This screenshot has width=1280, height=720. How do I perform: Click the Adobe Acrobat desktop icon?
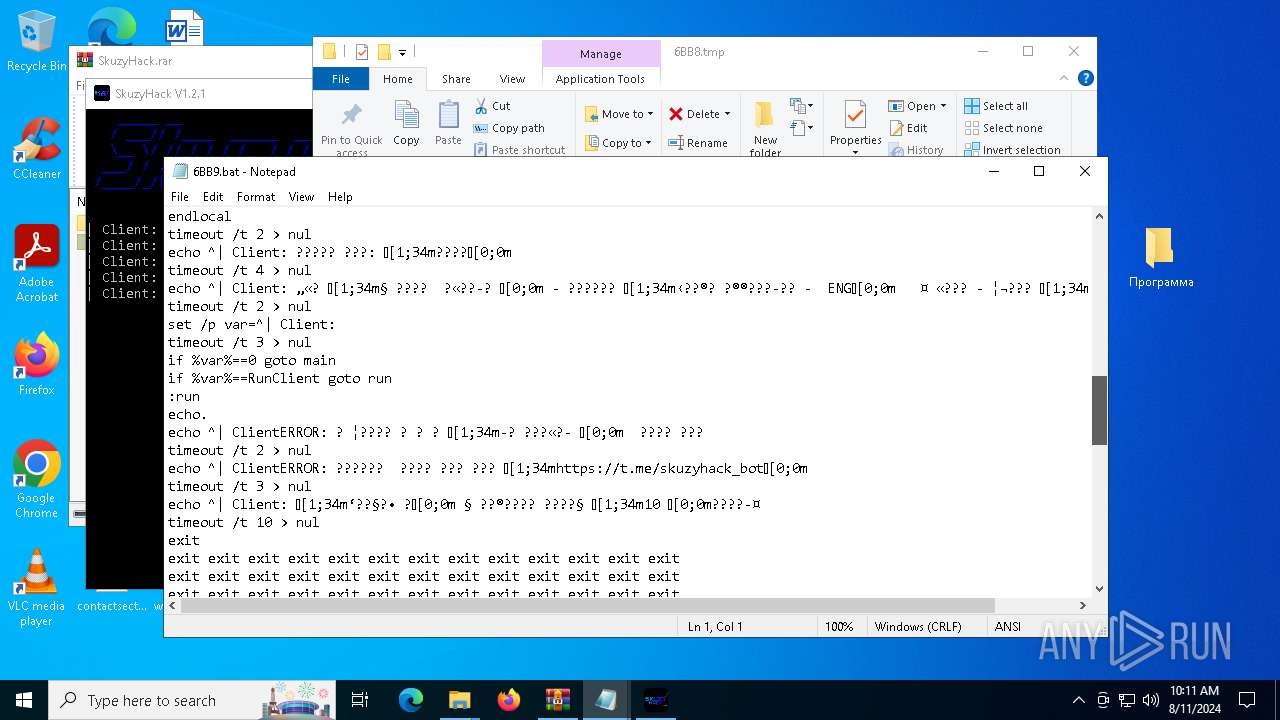pos(36,263)
